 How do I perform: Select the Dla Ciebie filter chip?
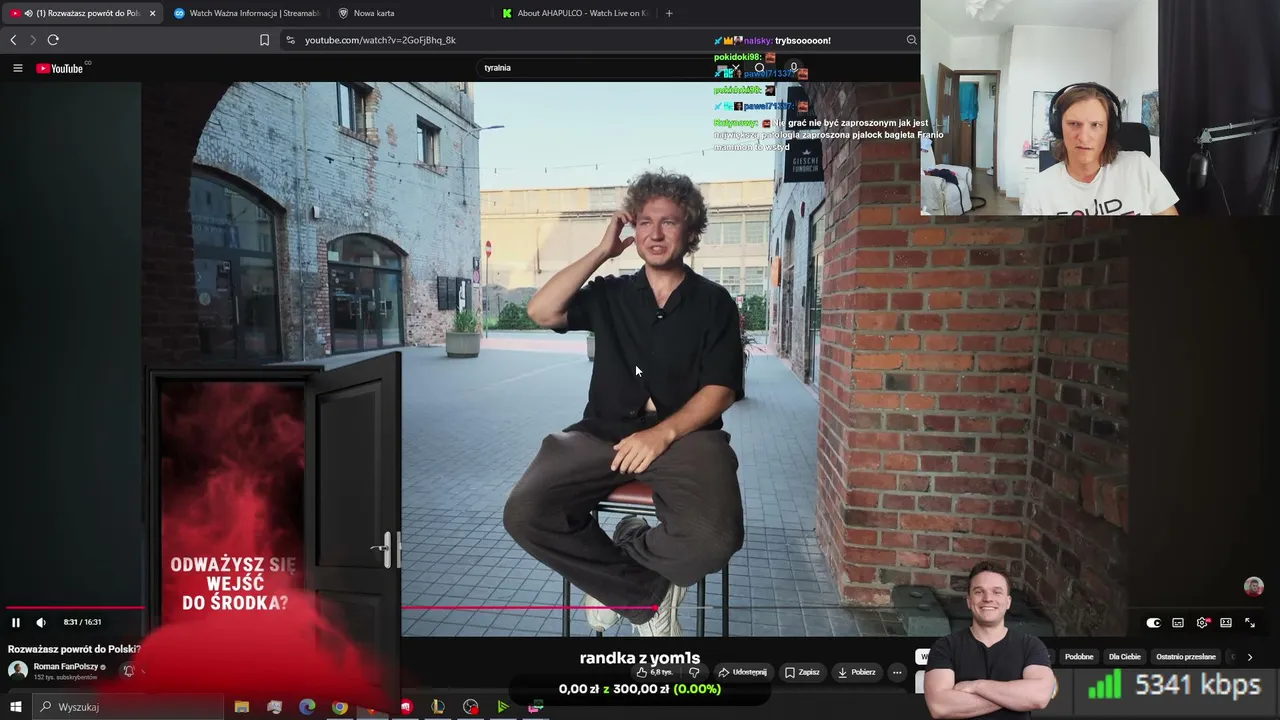click(1125, 657)
